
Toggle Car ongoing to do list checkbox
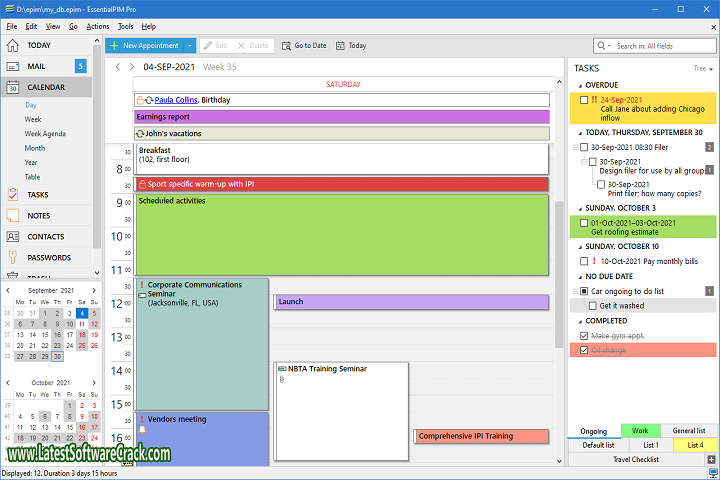click(584, 291)
